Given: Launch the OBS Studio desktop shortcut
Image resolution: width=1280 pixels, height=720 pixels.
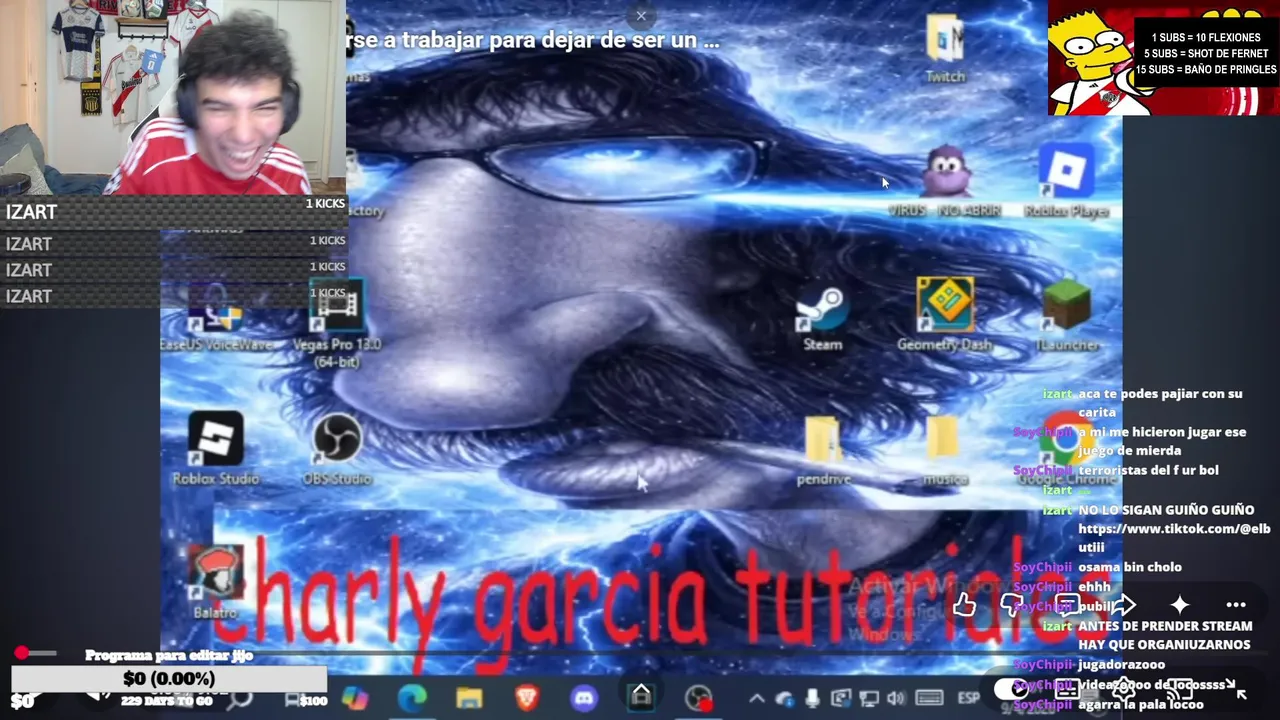Looking at the screenshot, I should (337, 448).
